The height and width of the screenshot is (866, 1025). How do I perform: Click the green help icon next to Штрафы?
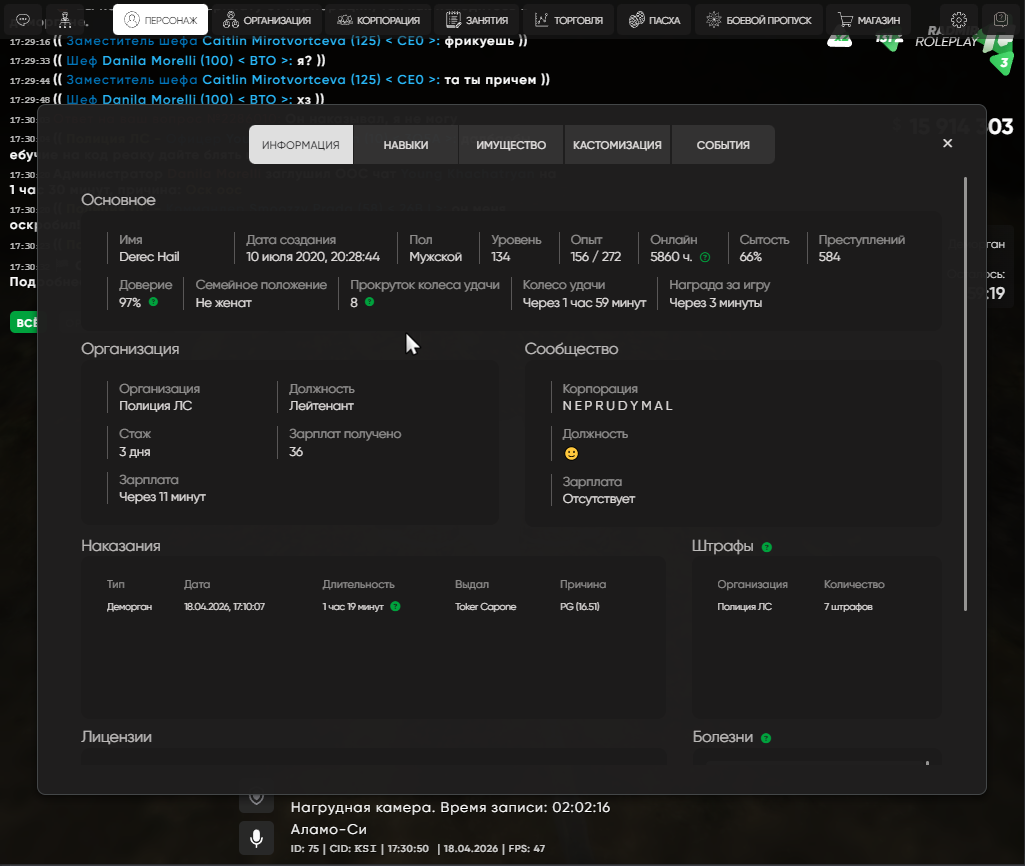pos(767,547)
